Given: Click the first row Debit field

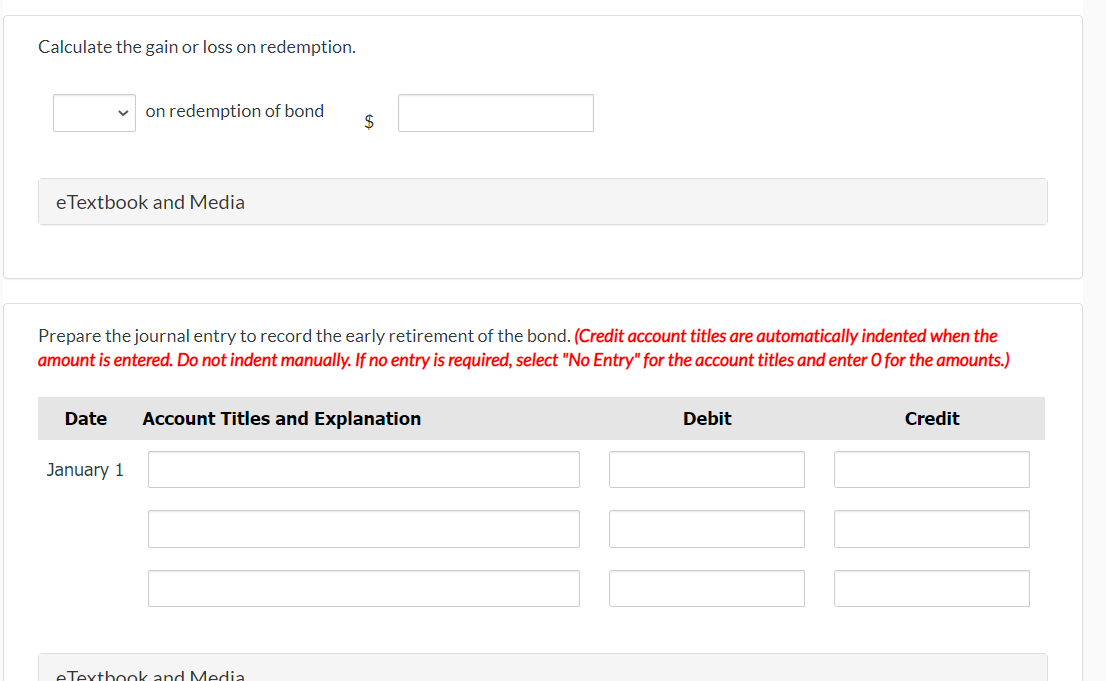Looking at the screenshot, I should point(707,469).
